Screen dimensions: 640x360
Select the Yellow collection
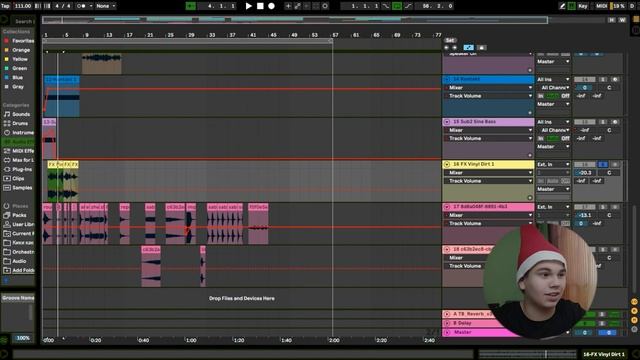click(x=16, y=59)
